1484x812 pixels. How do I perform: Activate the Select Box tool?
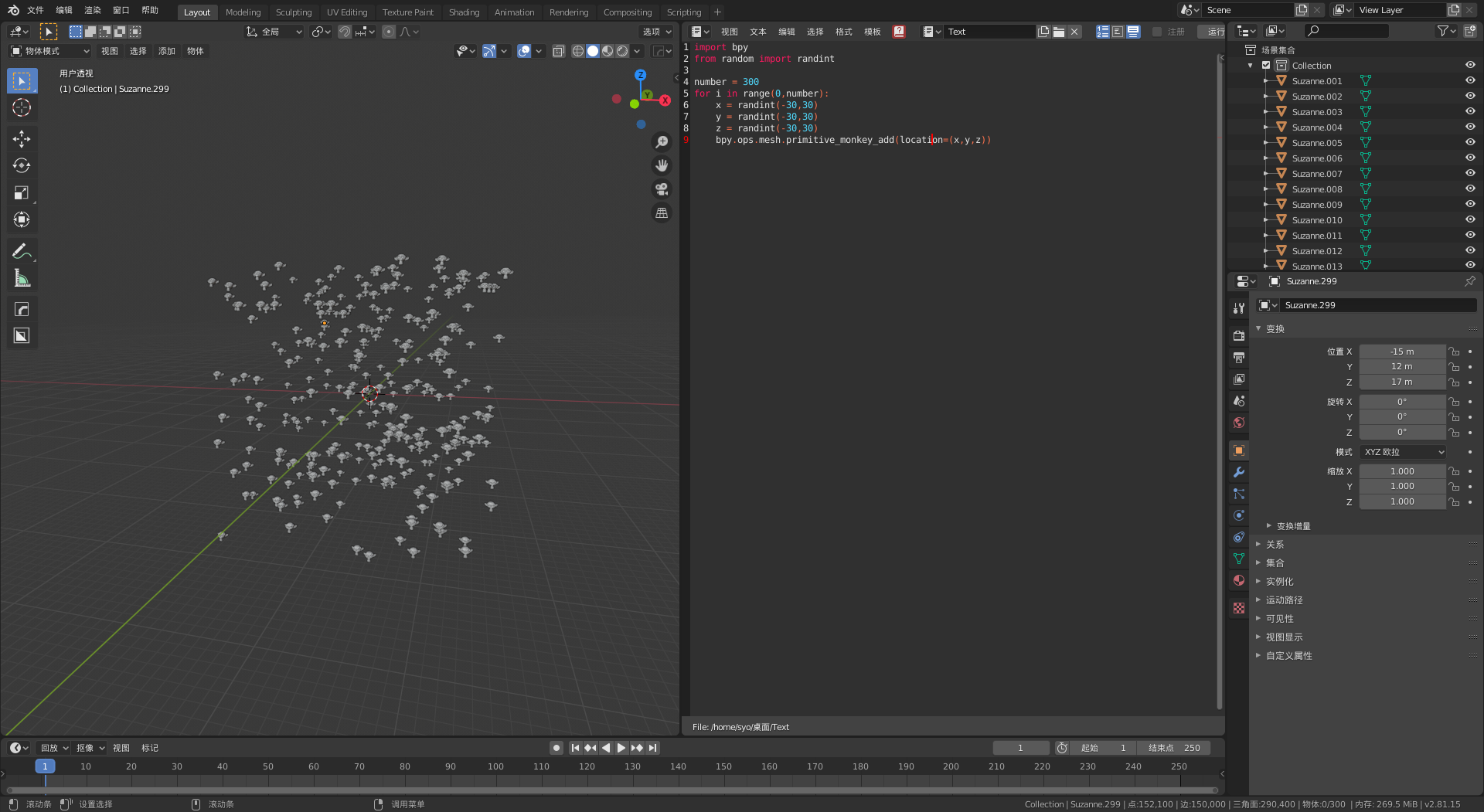(22, 80)
